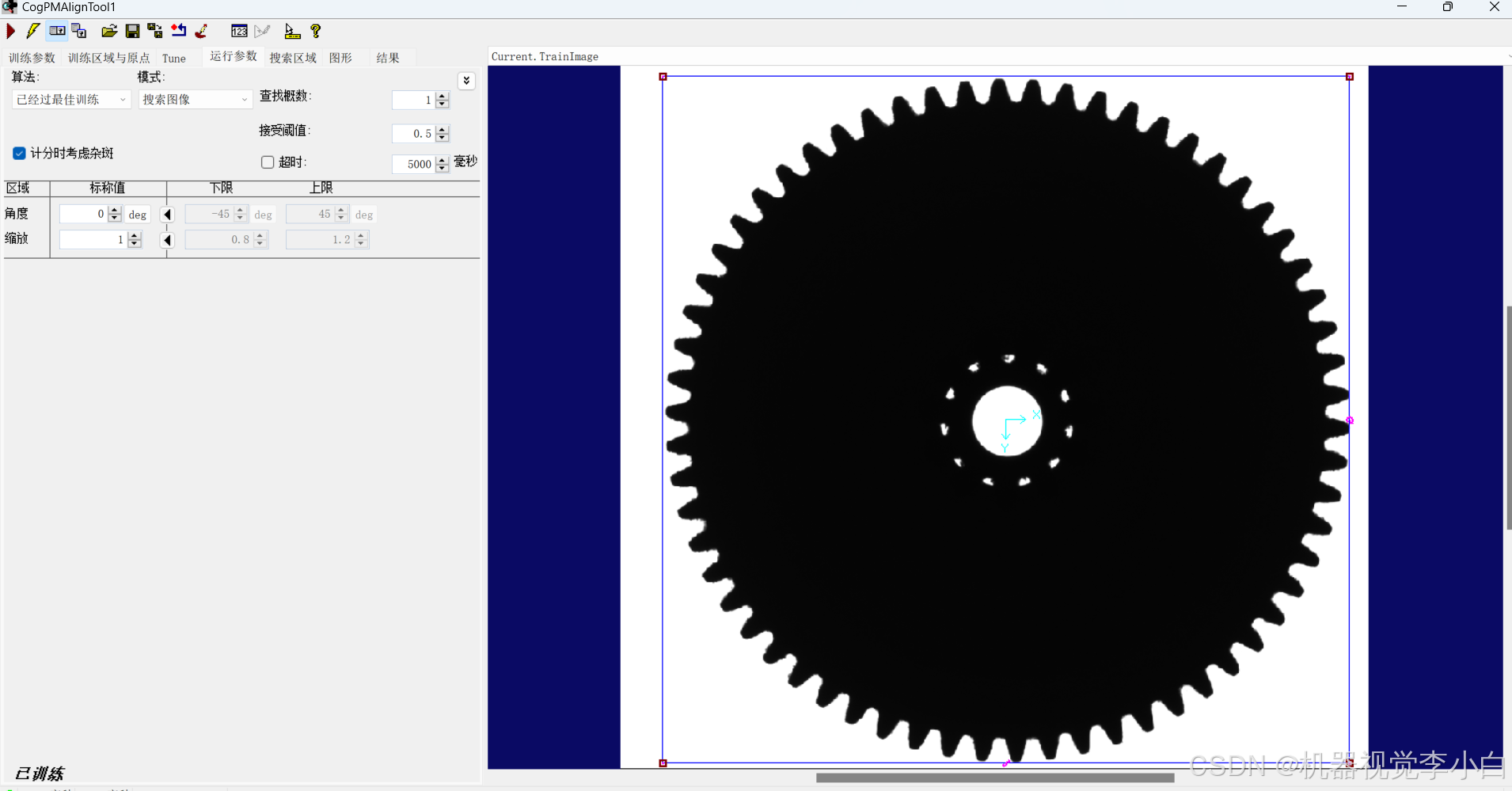This screenshot has height=791, width=1512.
Task: Click the 查找概数 value field
Action: point(413,100)
